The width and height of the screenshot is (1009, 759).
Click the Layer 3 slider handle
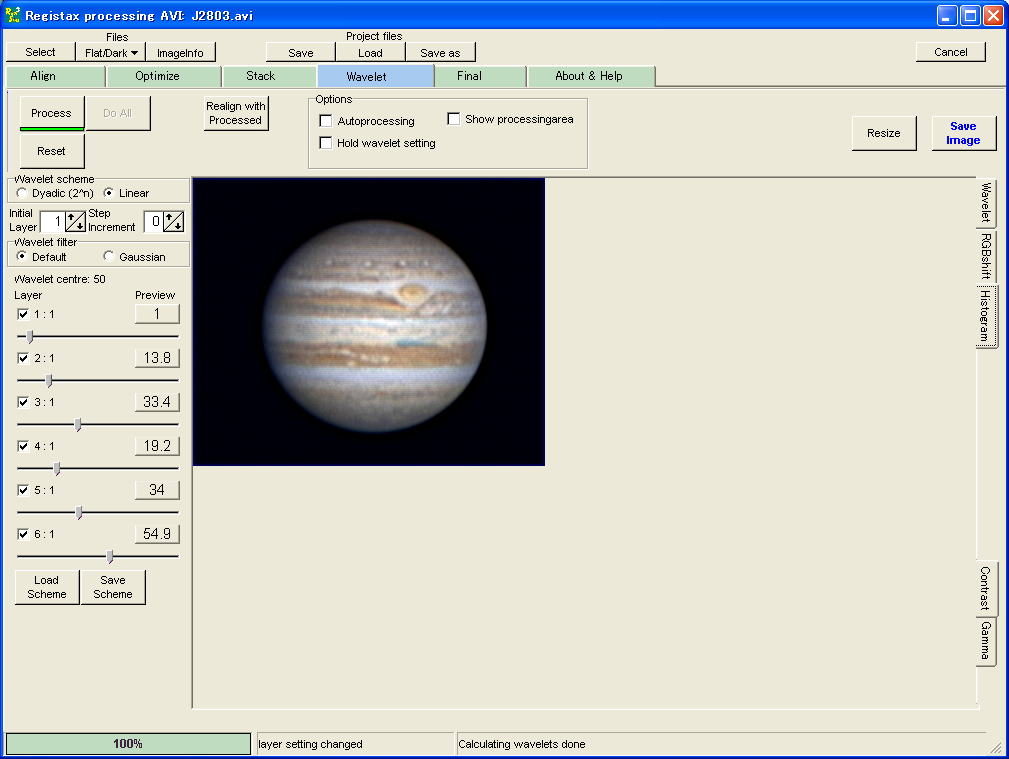(78, 425)
